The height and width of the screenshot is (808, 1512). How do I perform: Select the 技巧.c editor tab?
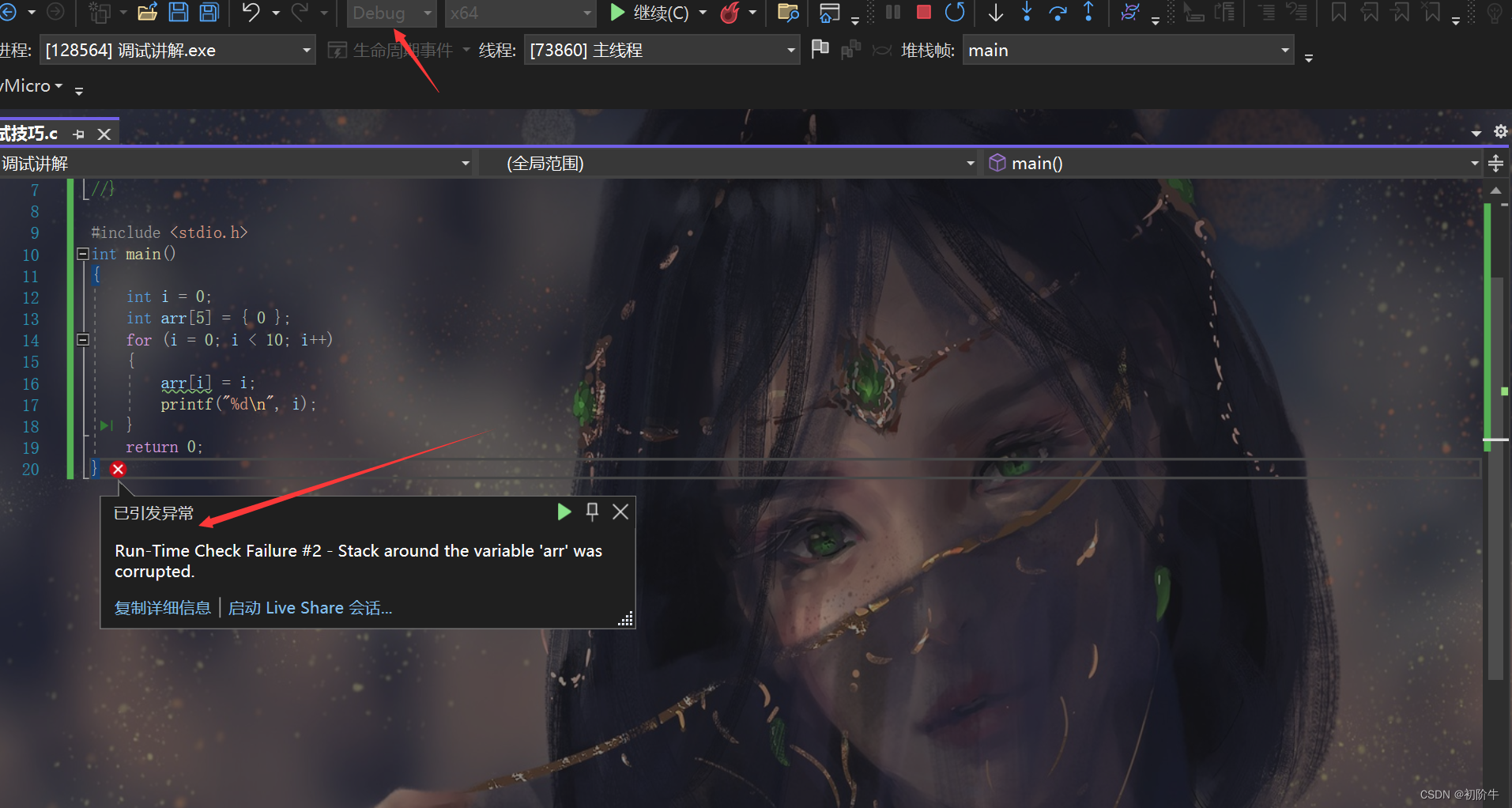coord(29,134)
